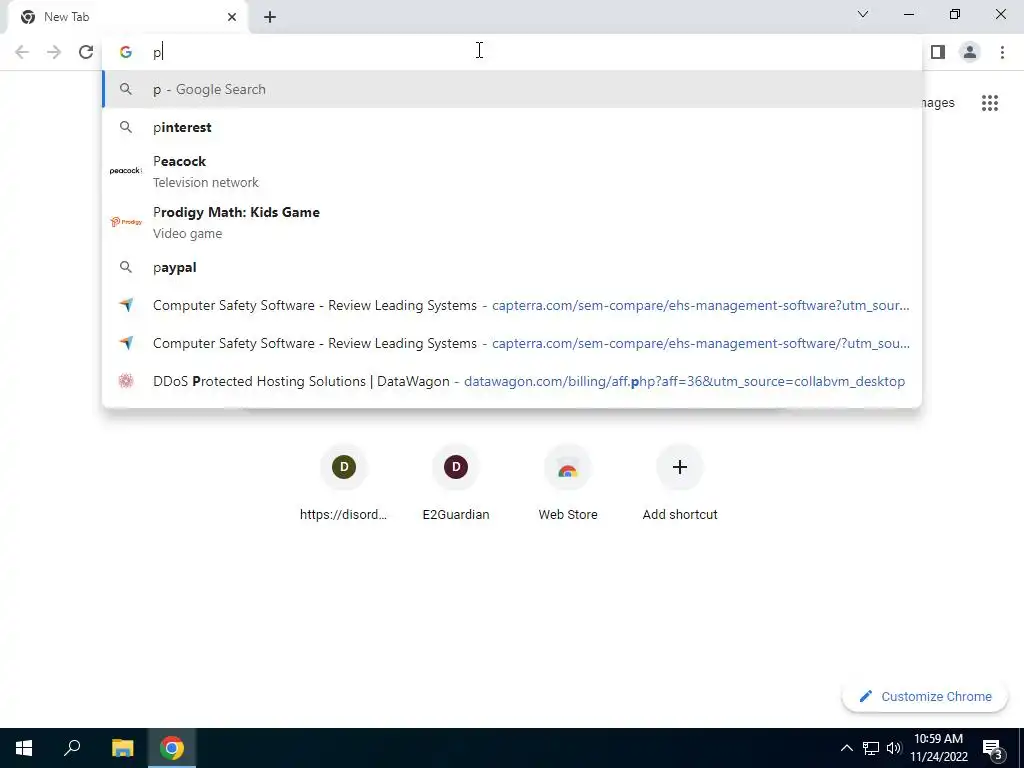1024x768 pixels.
Task: Click the forward navigation arrow
Action: click(x=54, y=52)
